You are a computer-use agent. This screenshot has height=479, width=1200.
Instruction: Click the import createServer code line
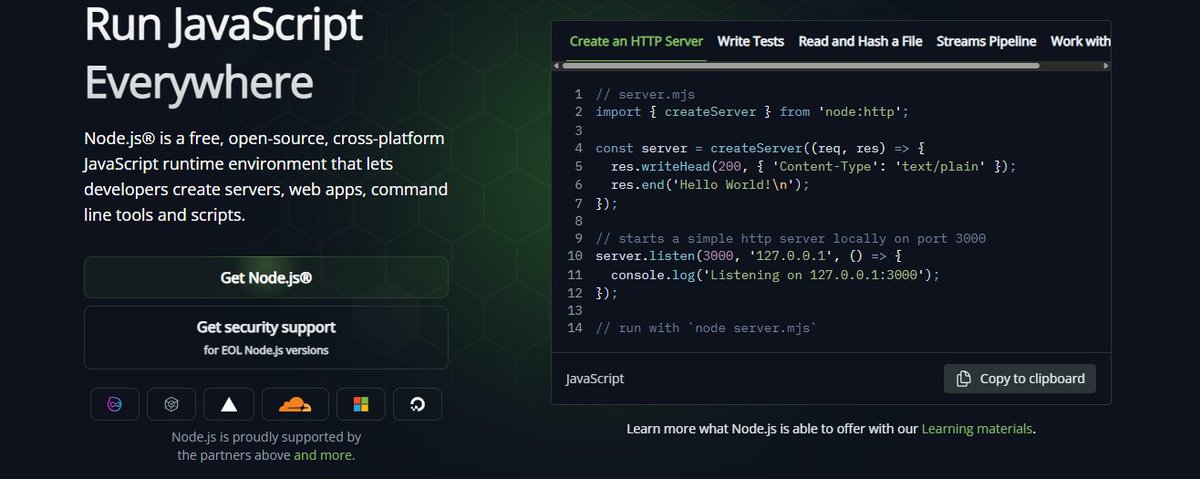tap(751, 111)
